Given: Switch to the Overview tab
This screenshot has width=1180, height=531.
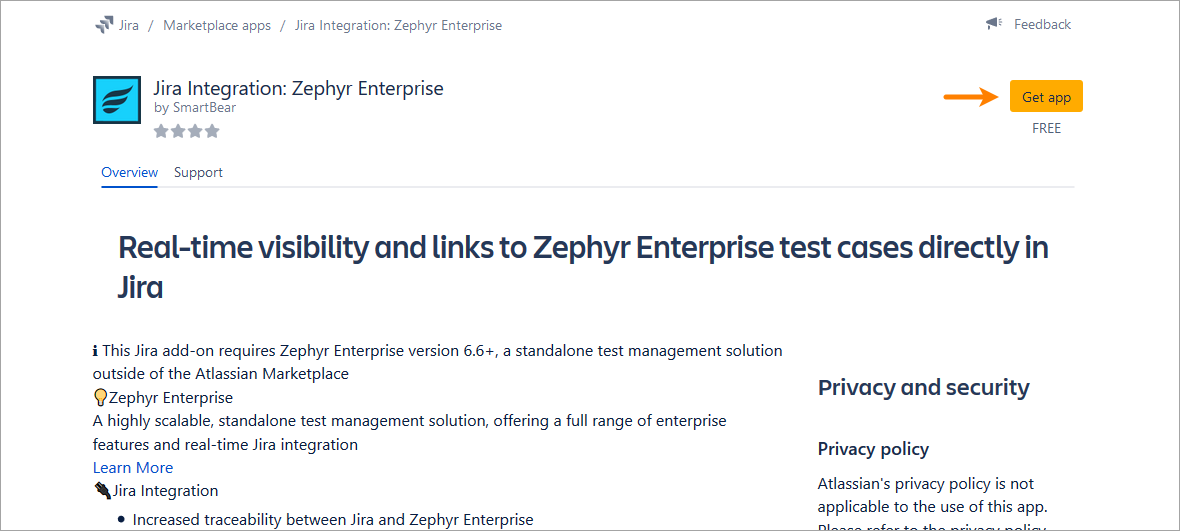Looking at the screenshot, I should tap(129, 172).
